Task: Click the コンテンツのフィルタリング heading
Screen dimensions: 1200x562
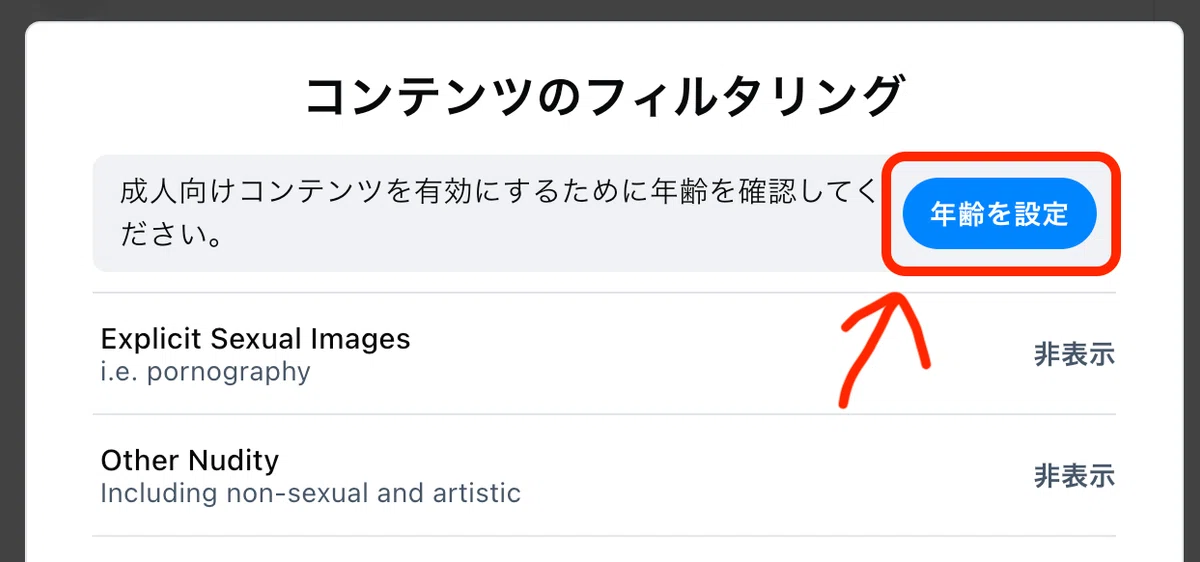Action: click(x=604, y=97)
